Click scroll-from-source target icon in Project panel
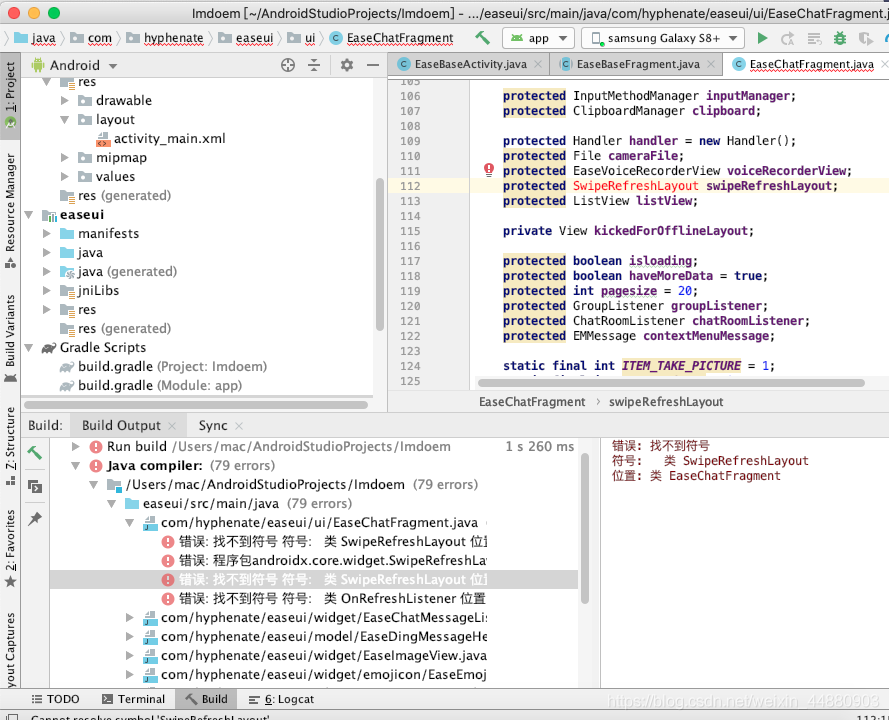The height and width of the screenshot is (720, 889). pyautogui.click(x=288, y=65)
